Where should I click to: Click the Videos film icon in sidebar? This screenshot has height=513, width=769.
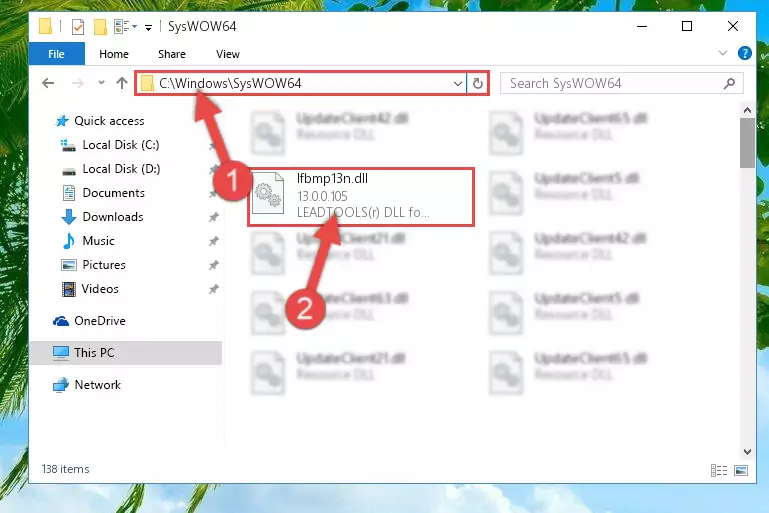click(69, 289)
